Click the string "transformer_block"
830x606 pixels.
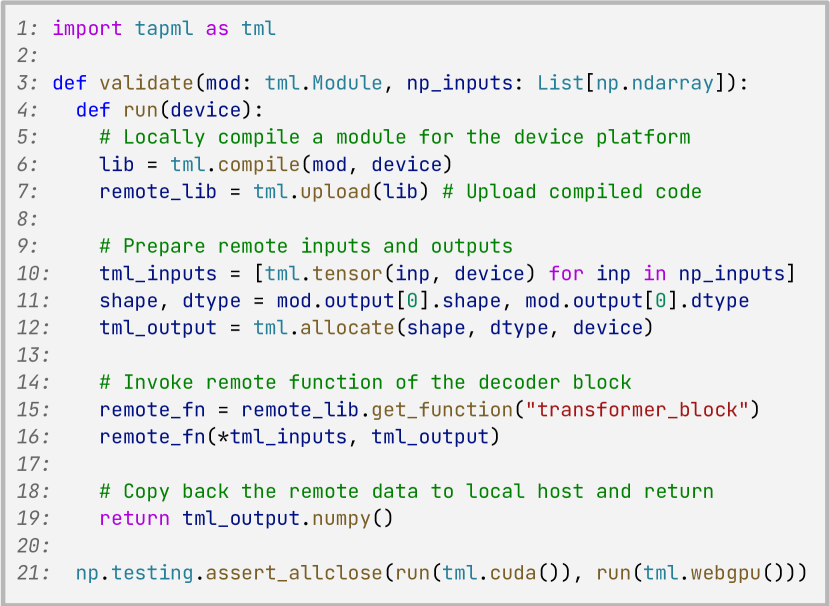[637, 410]
